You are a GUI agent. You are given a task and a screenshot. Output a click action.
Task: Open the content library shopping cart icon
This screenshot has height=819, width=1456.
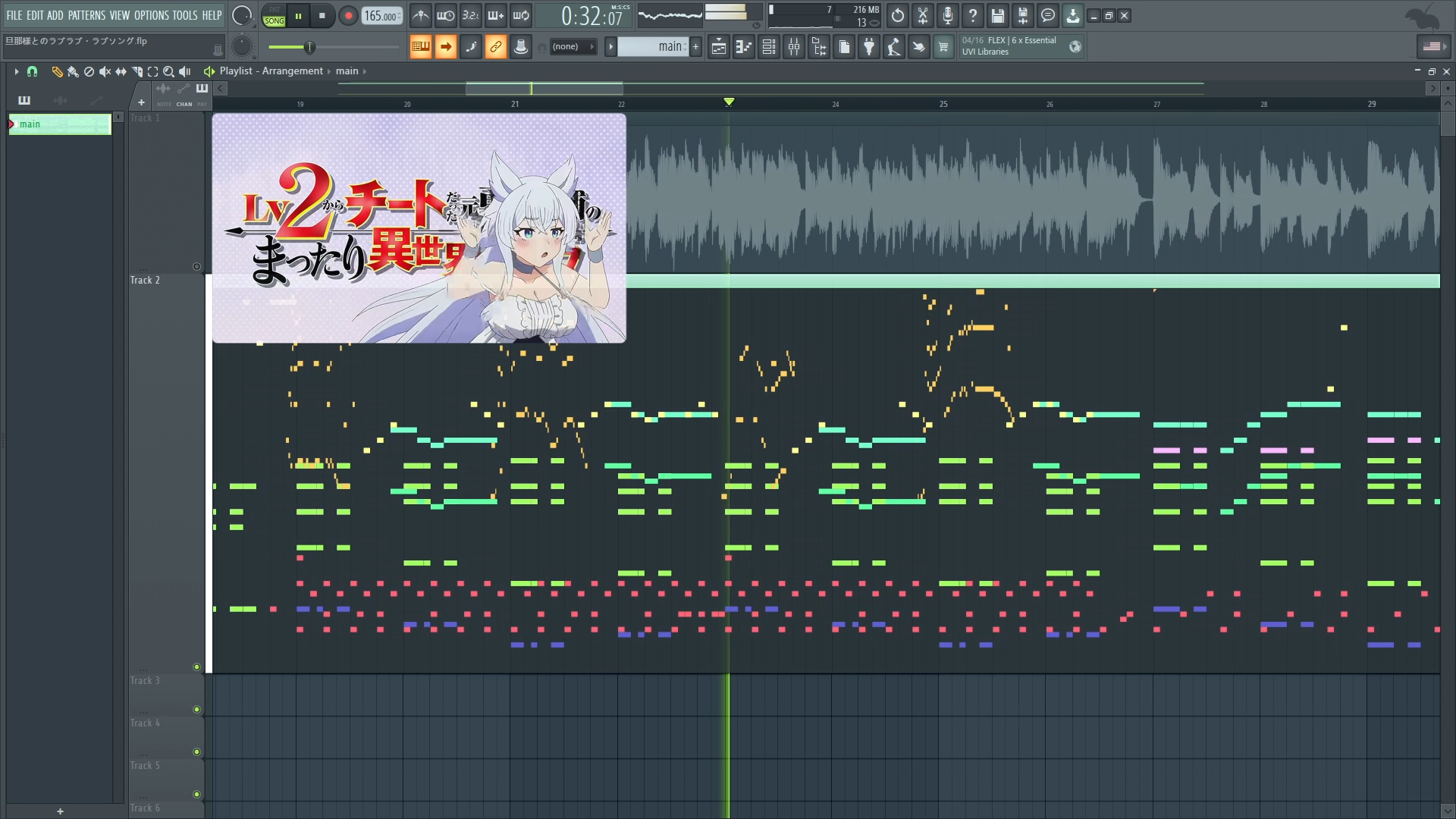pos(943,47)
